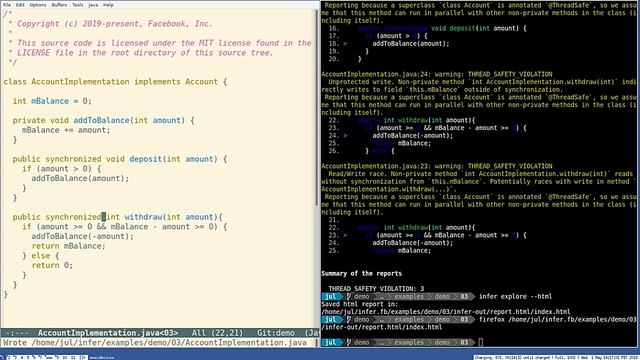Image resolution: width=640 pixels, height=360 pixels.
Task: Click the withdraw method signature in editor
Action: pos(118,217)
